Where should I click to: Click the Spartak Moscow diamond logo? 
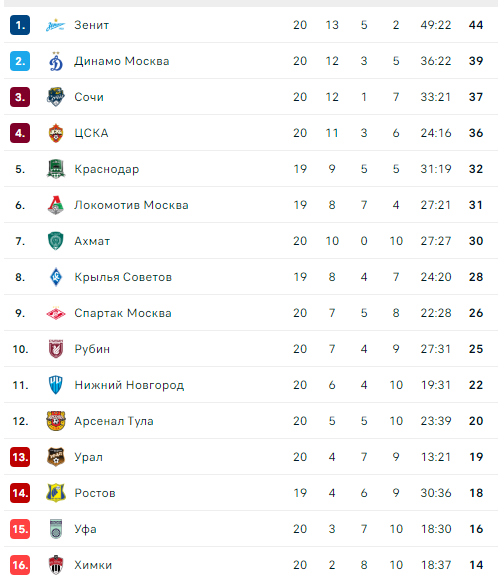pyautogui.click(x=55, y=314)
